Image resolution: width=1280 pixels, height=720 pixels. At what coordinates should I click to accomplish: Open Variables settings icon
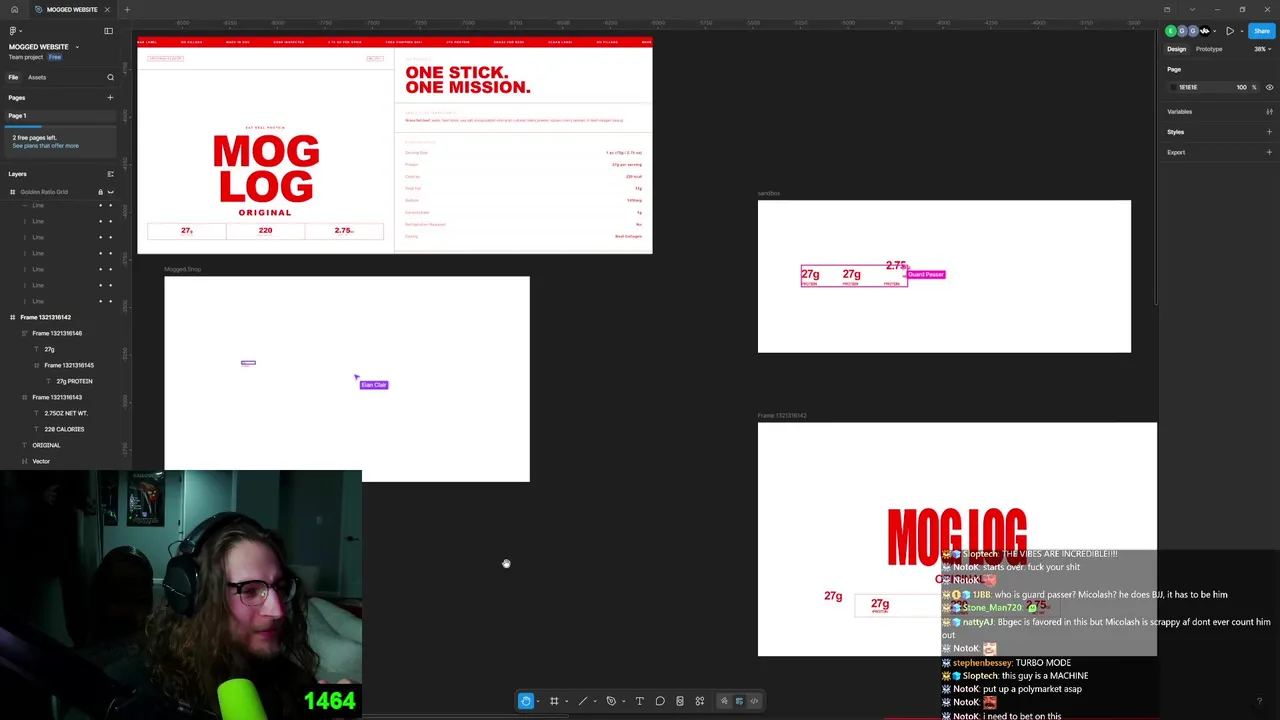(1269, 112)
